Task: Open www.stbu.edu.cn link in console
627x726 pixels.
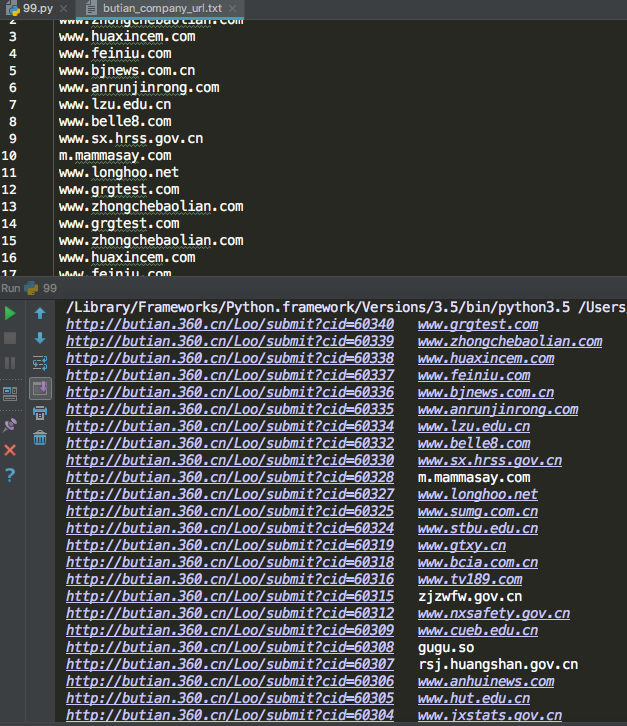Action: point(478,528)
